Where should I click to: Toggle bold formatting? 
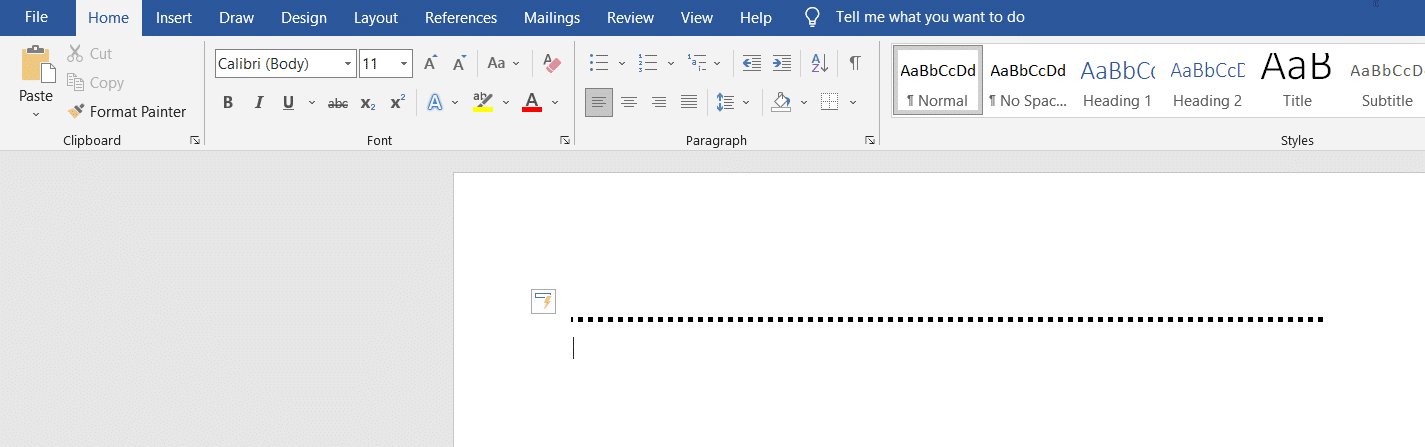tap(228, 102)
